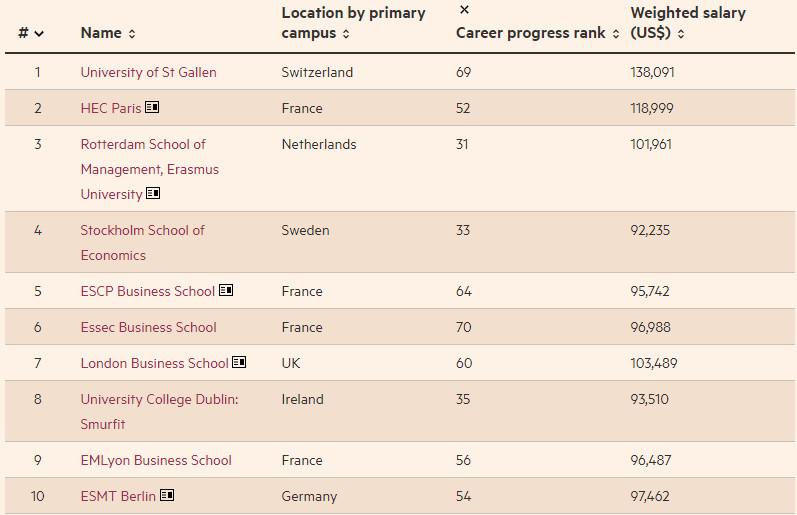797x515 pixels.
Task: Open the profile icon beside London Business School
Action: [239, 362]
